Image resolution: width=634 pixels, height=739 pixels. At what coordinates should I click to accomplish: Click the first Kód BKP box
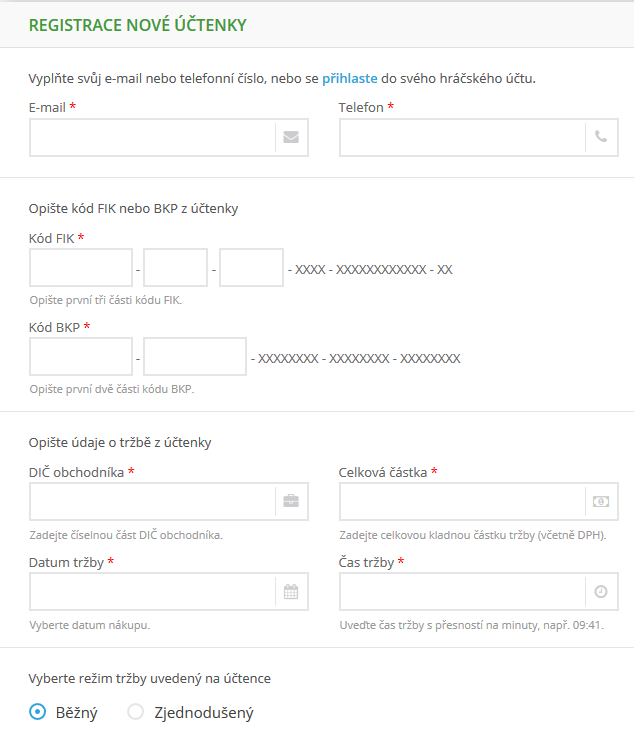pyautogui.click(x=81, y=356)
